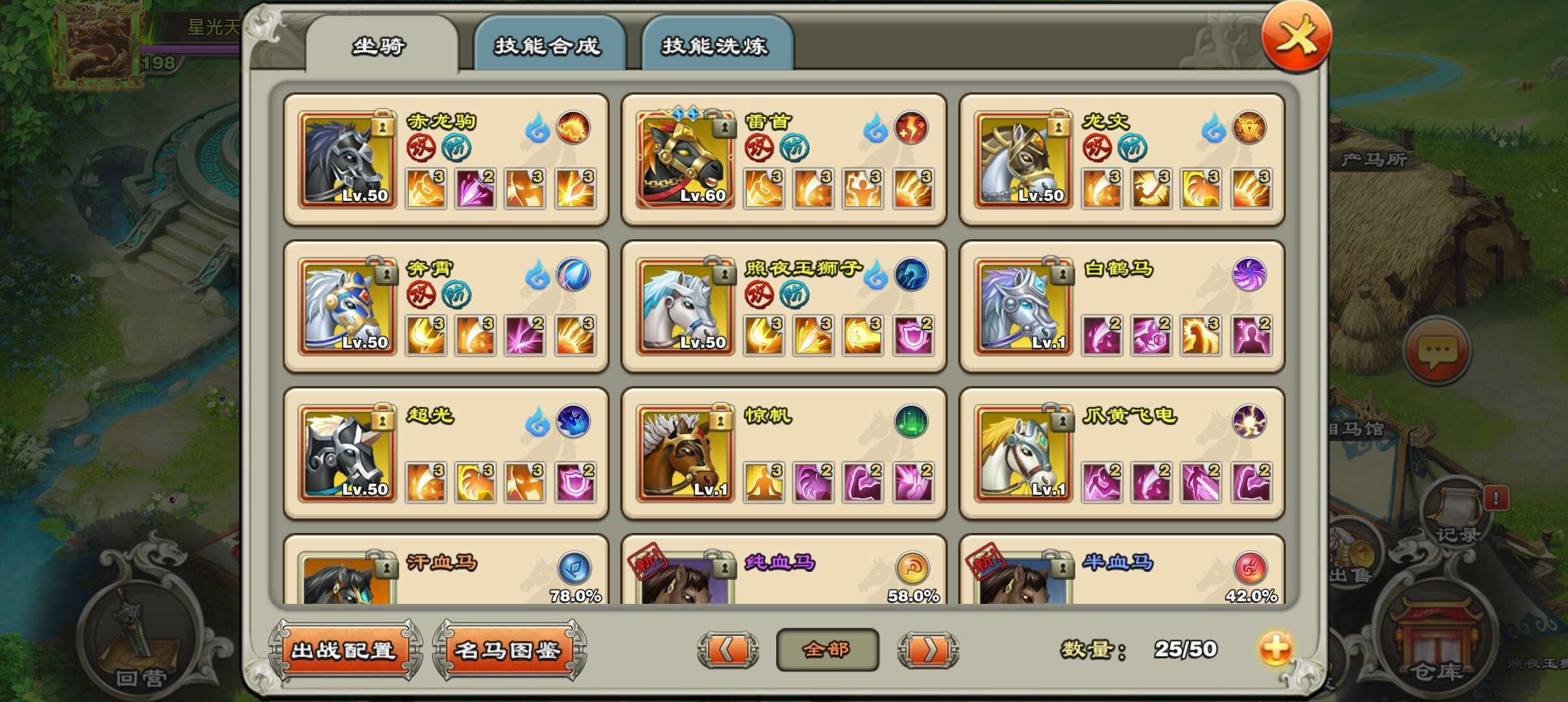Open the chat speech bubble icon
The image size is (1568, 702).
1437,351
